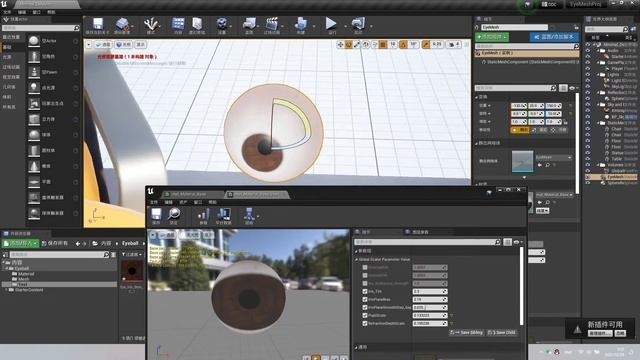Click the Save Sibling button

pos(467,332)
